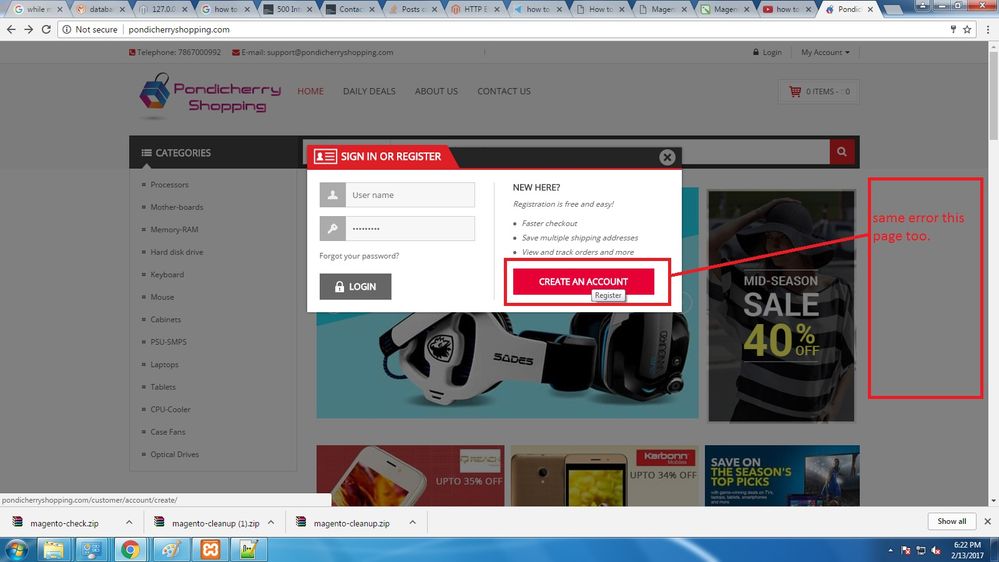Click the Create an Account button

(583, 281)
